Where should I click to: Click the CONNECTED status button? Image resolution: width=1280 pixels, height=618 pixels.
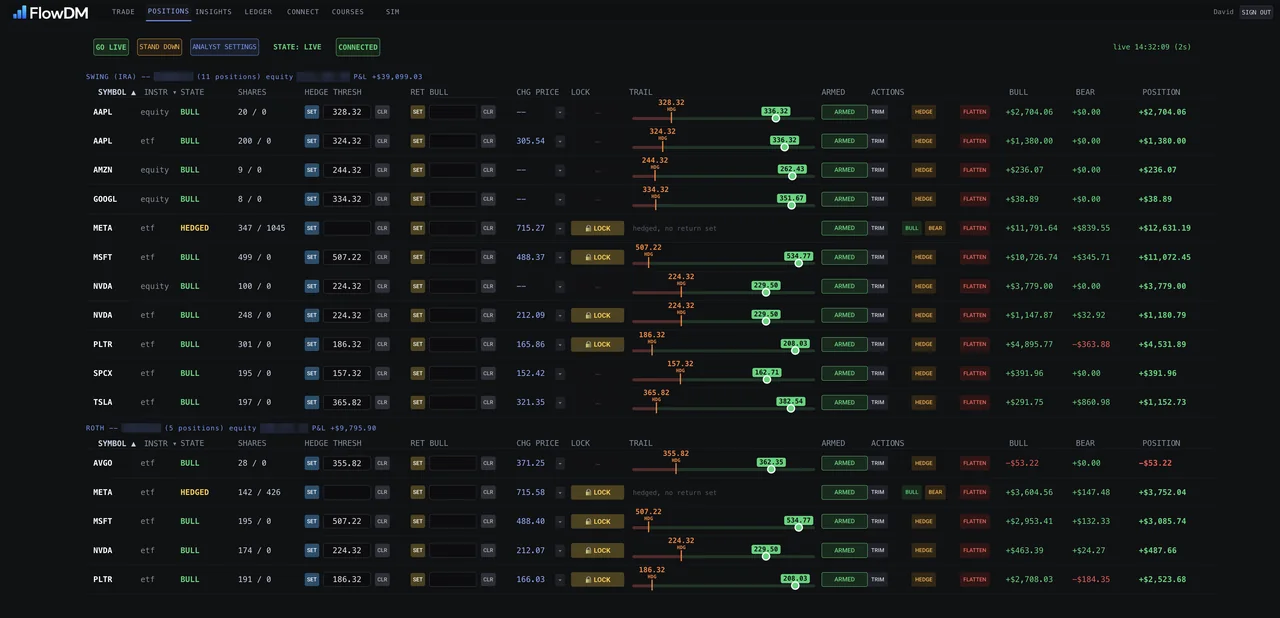tap(358, 47)
